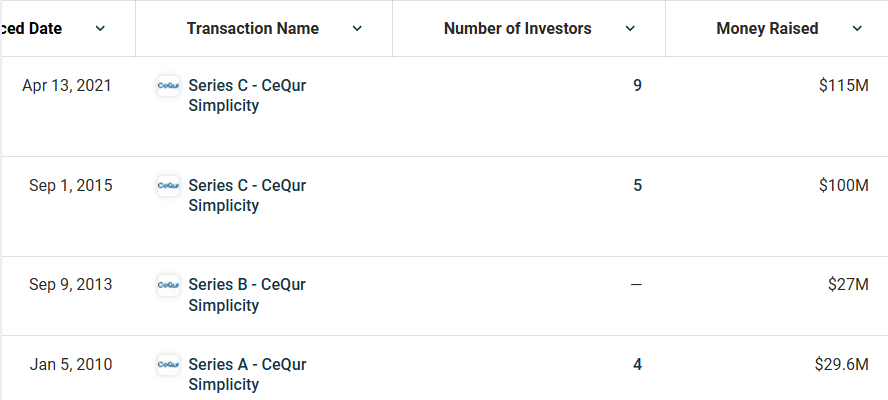Click the 4 investors count for Series A
This screenshot has height=400, width=888.
[637, 364]
